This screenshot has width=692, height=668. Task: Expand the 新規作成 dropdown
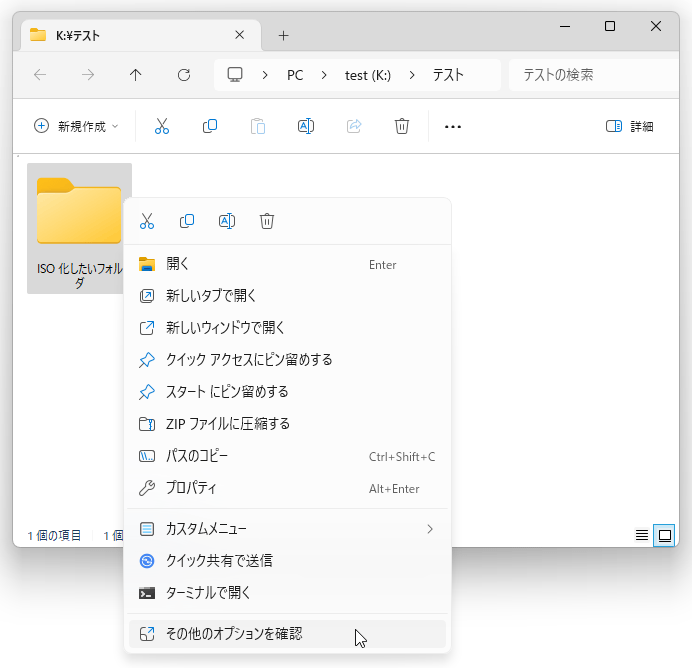76,126
